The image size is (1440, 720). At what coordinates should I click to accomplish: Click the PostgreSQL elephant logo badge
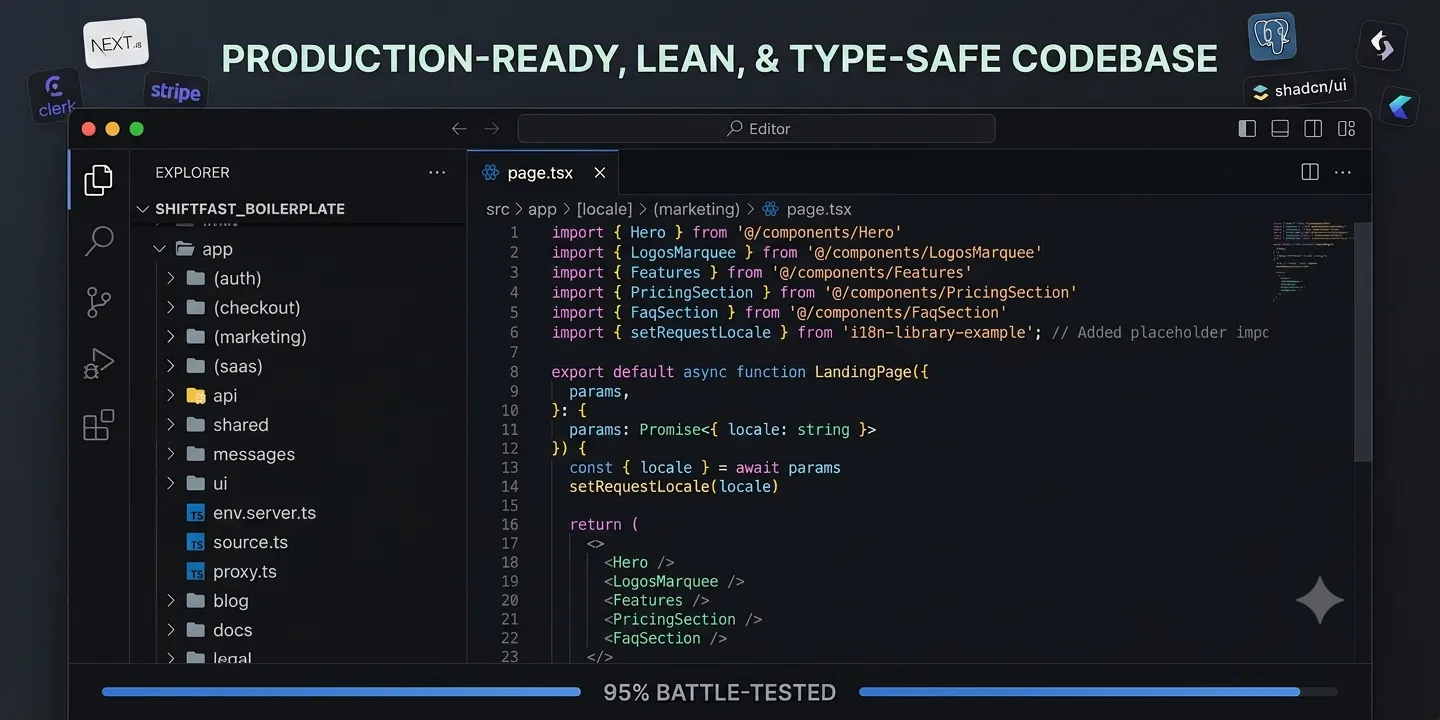click(1272, 37)
